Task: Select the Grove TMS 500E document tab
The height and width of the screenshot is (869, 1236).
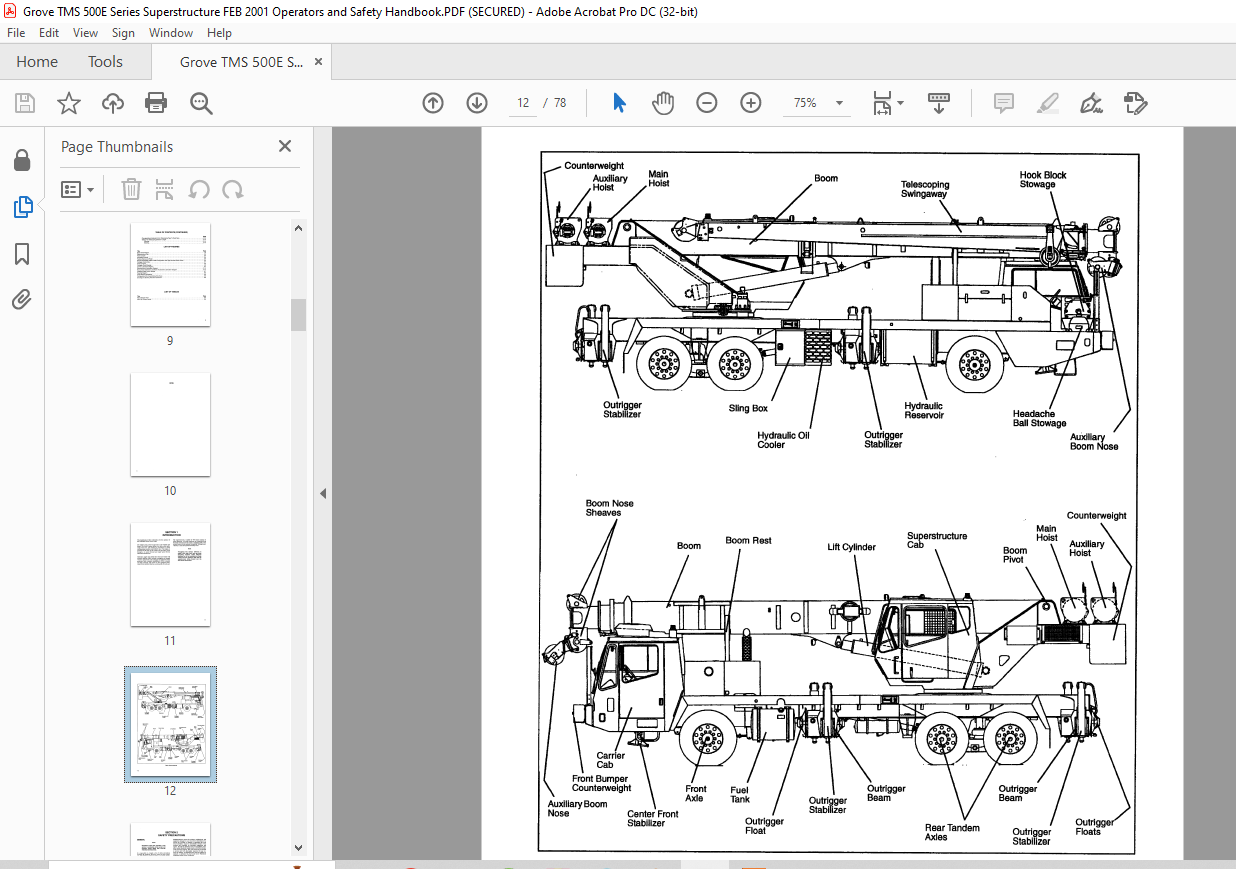Action: 241,62
